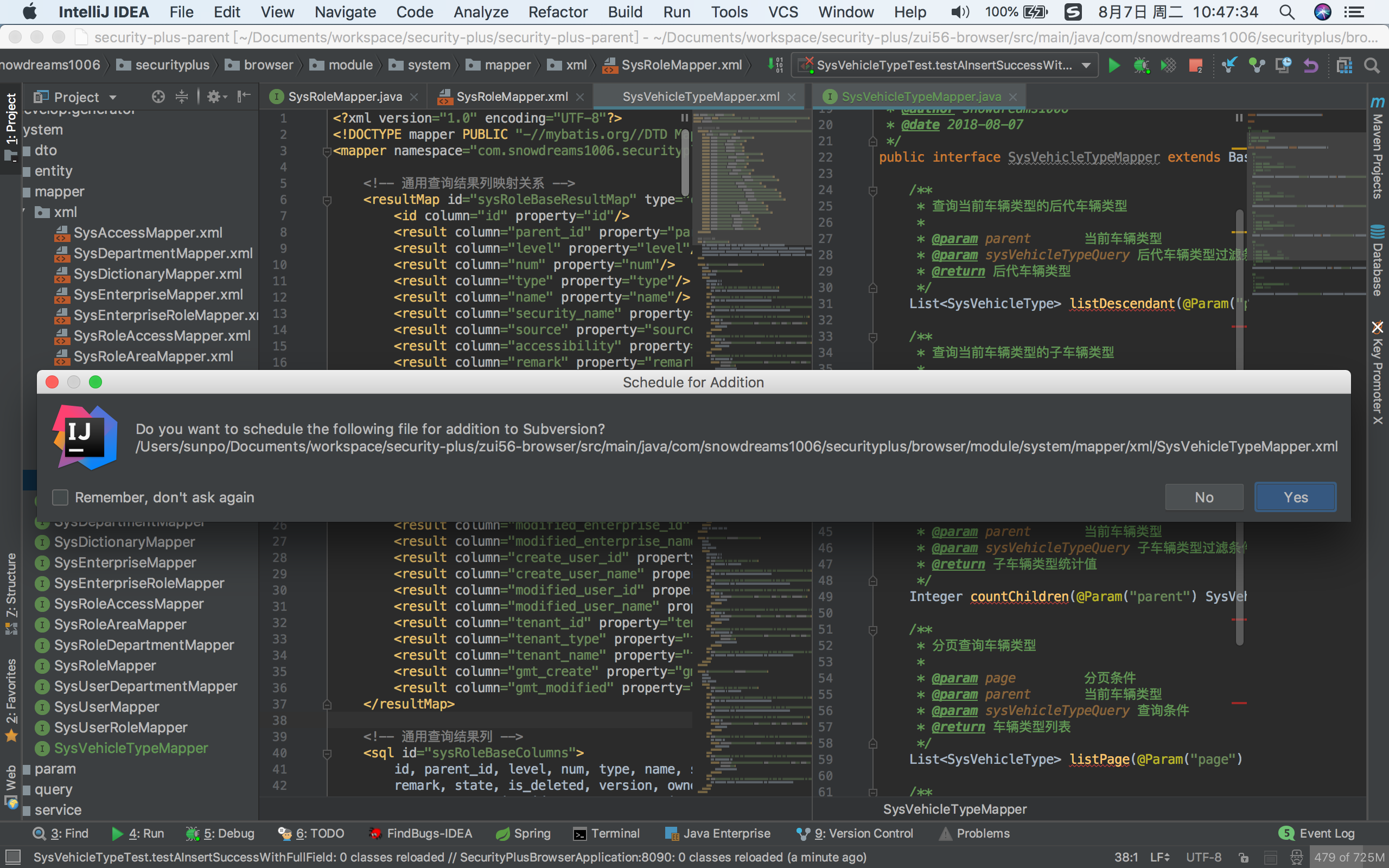The image size is (1389, 868).
Task: Open the Project view dropdown arrow
Action: point(112,97)
